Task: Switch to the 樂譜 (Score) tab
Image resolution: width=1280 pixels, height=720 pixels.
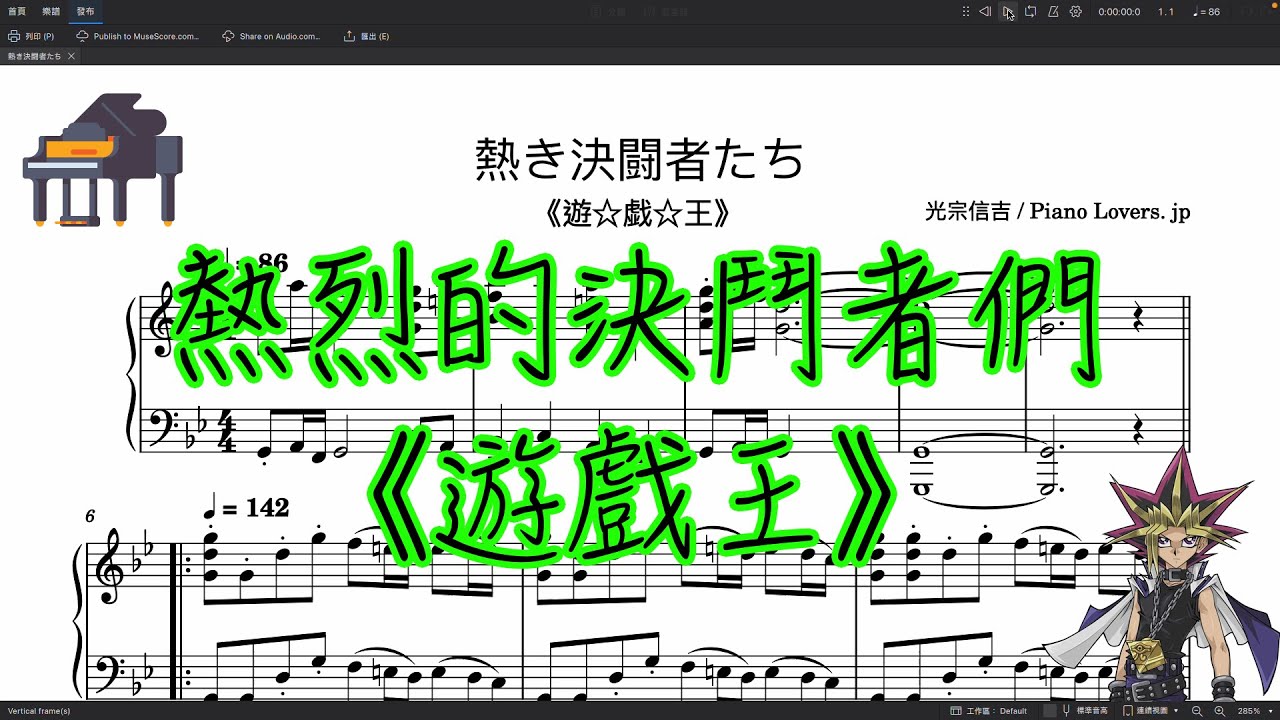Action: (x=51, y=12)
